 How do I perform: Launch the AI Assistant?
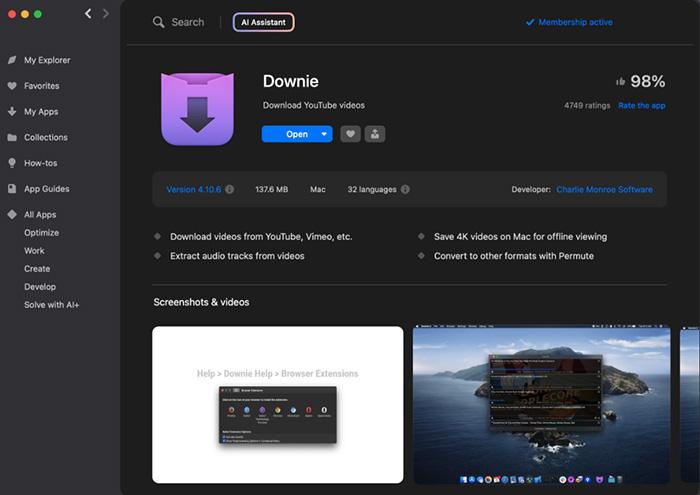pyautogui.click(x=263, y=22)
